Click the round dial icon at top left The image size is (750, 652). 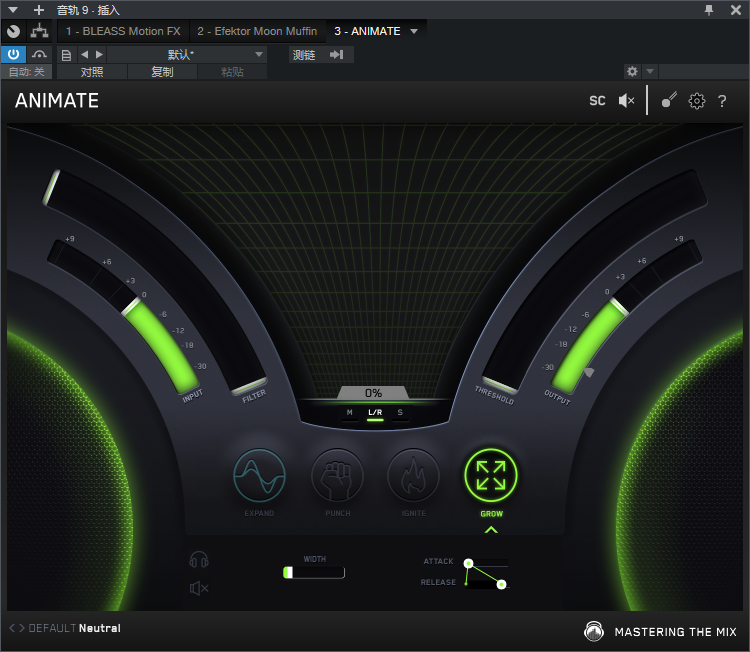point(13,31)
